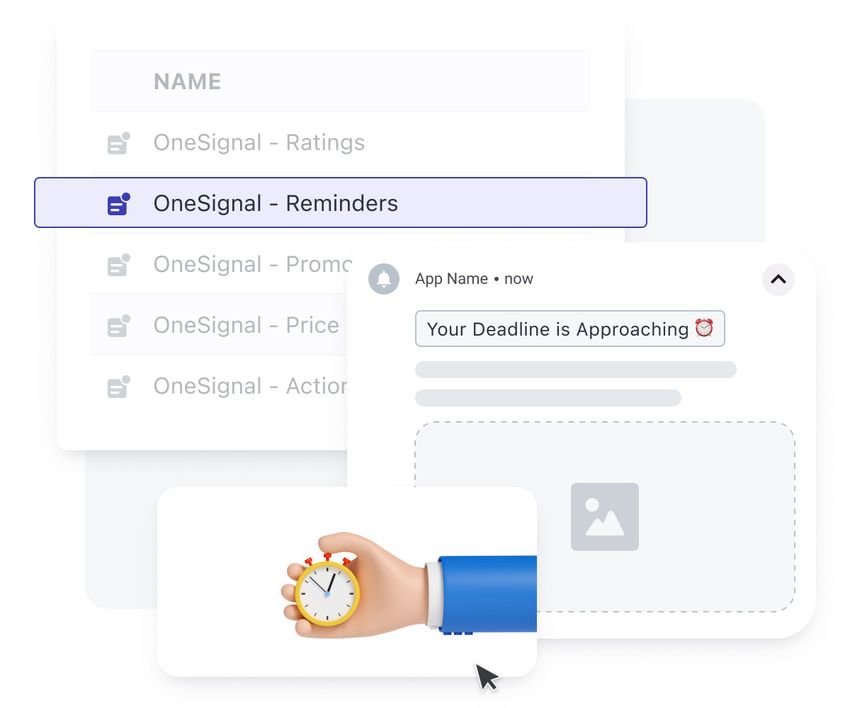The width and height of the screenshot is (850, 708).
Task: Click the template icon beside OneSignal - Promo
Action: (119, 265)
